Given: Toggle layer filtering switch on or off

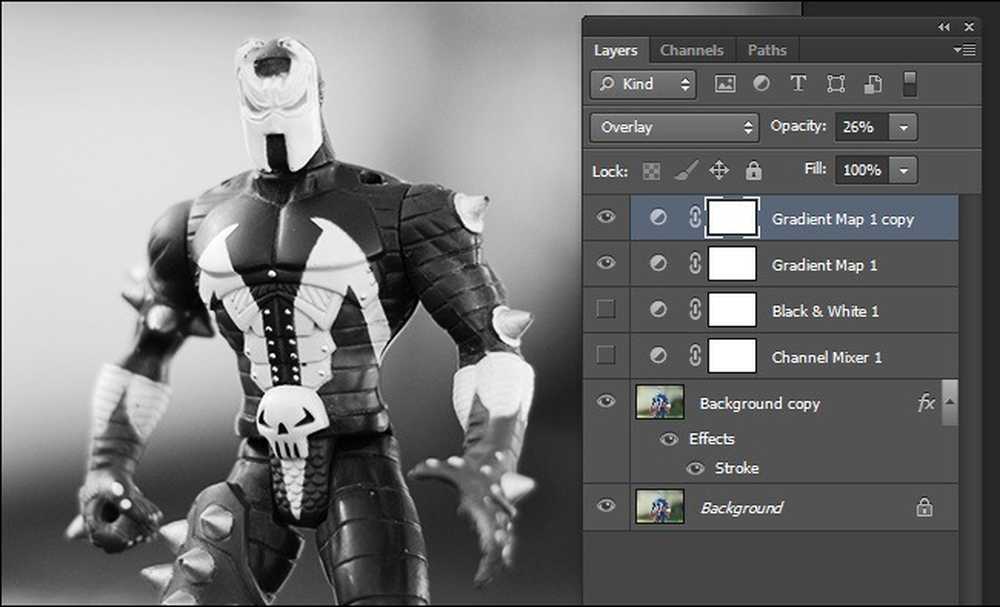Looking at the screenshot, I should coord(910,84).
